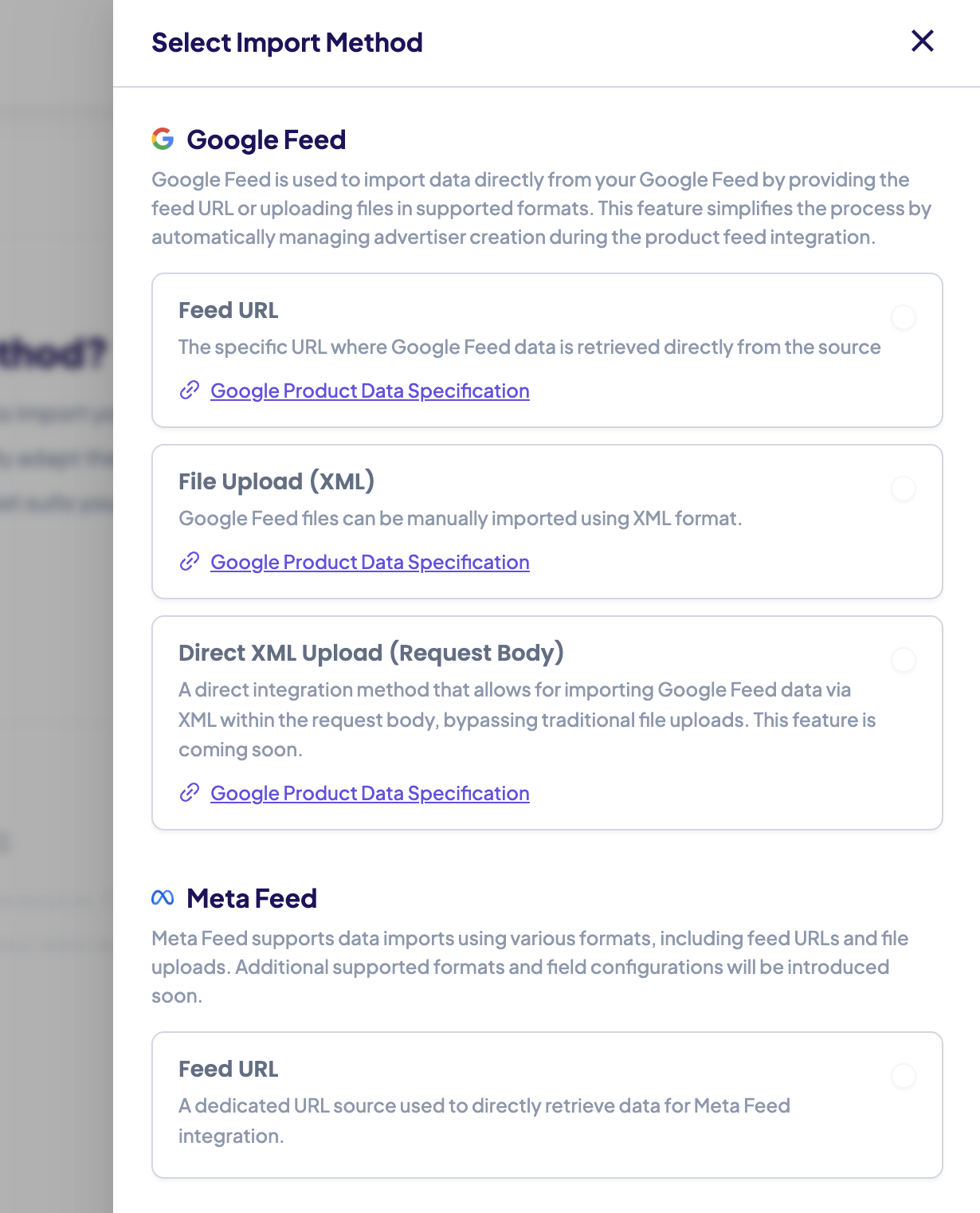Close the Select Import Method panel
Viewport: 980px width, 1213px height.
(x=922, y=41)
